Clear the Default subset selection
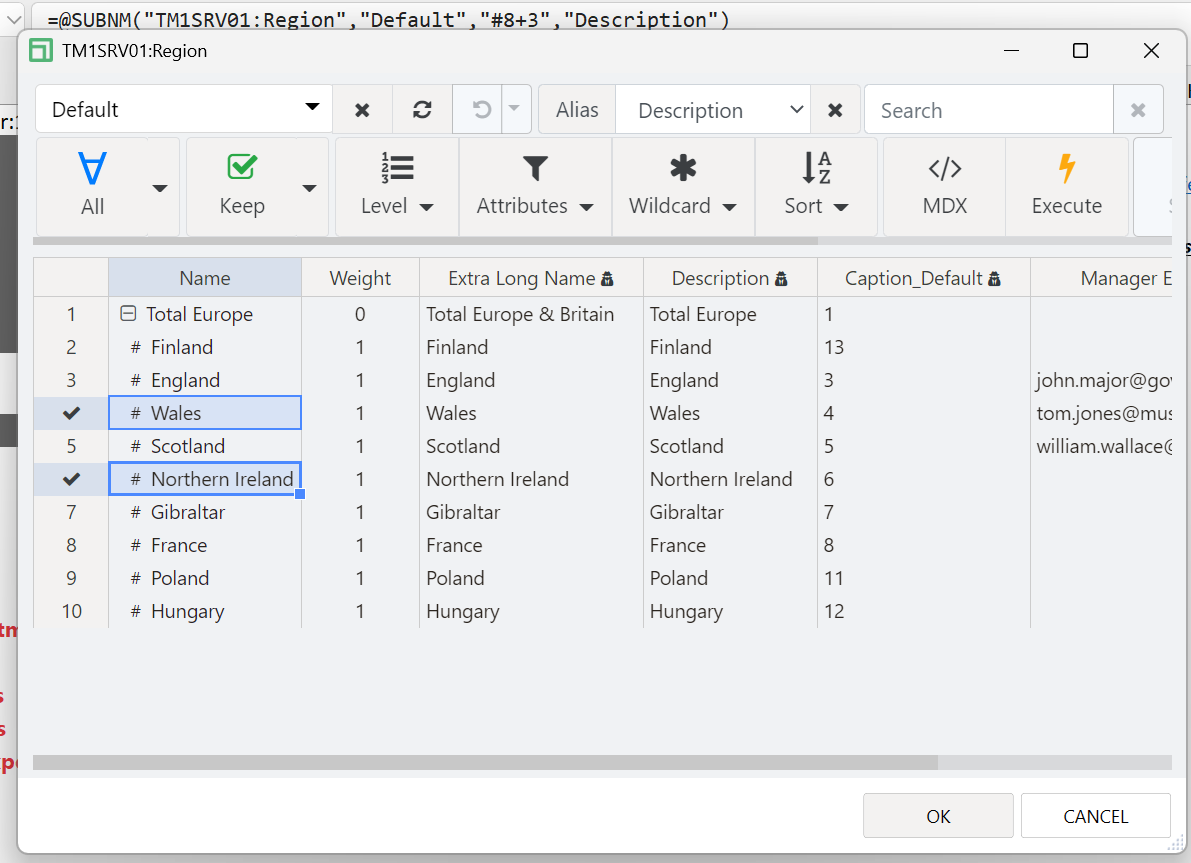This screenshot has width=1191, height=863. tap(362, 110)
